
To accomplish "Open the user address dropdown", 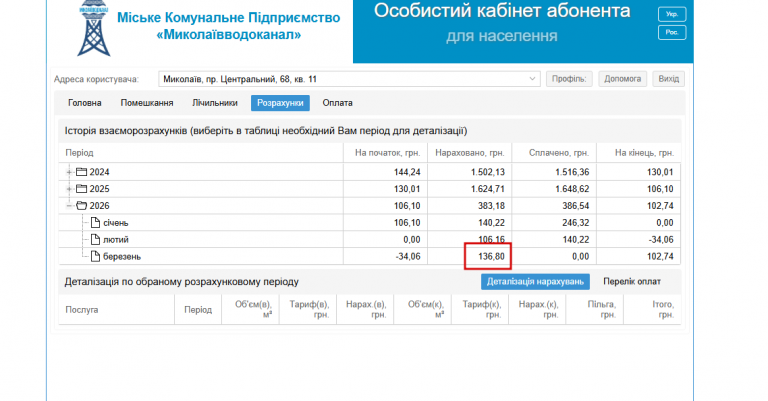I will [x=349, y=79].
